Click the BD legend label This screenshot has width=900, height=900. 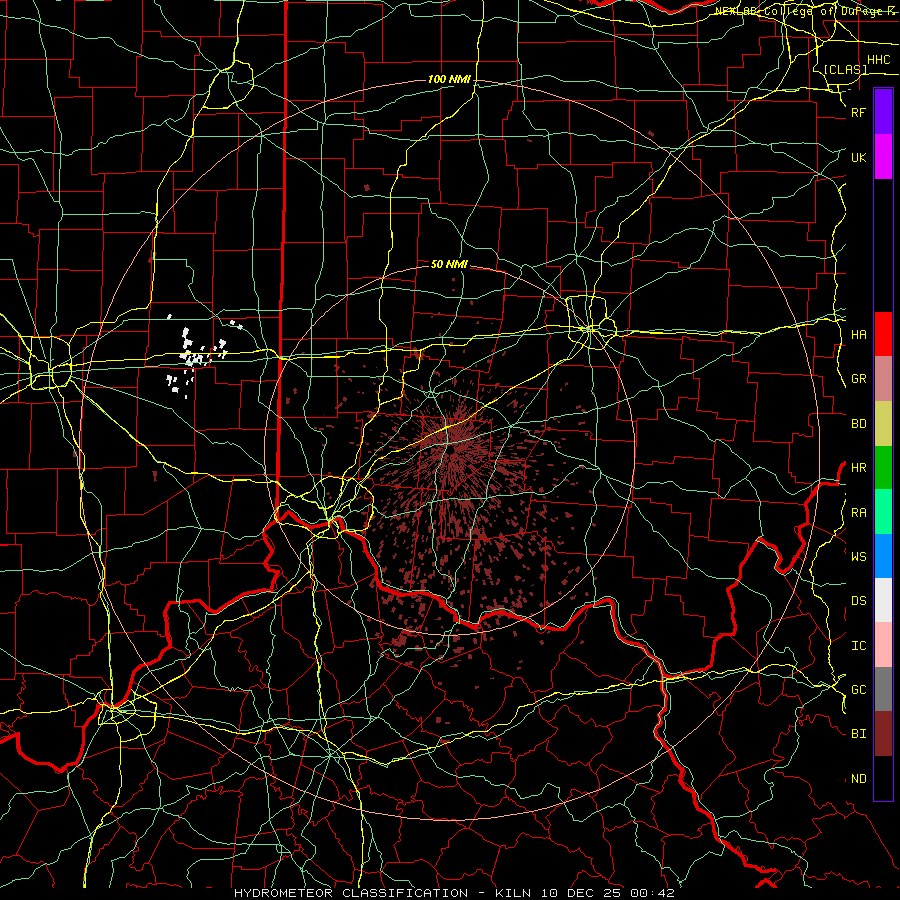point(858,424)
